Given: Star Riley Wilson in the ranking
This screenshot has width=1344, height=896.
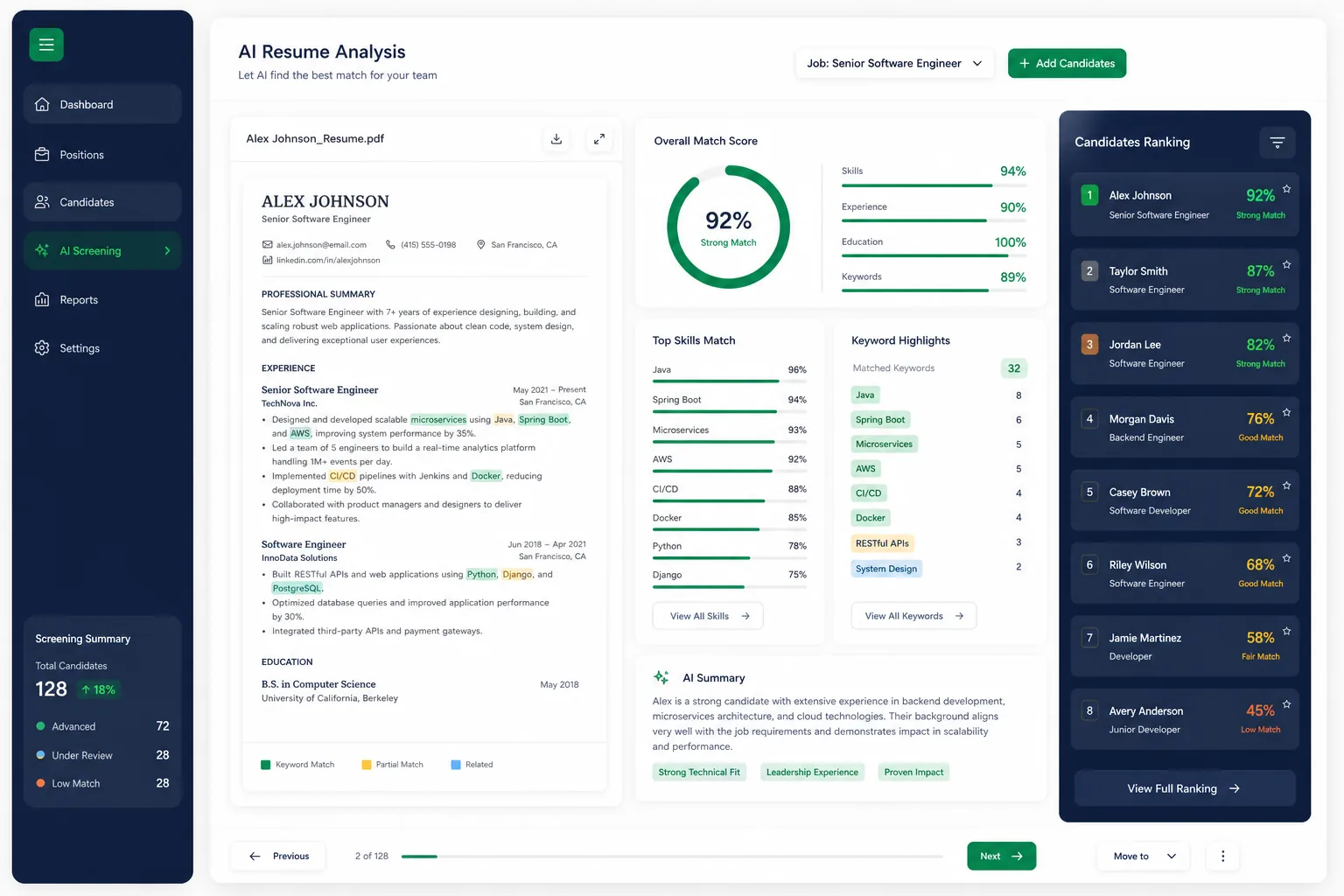Looking at the screenshot, I should 1286,558.
